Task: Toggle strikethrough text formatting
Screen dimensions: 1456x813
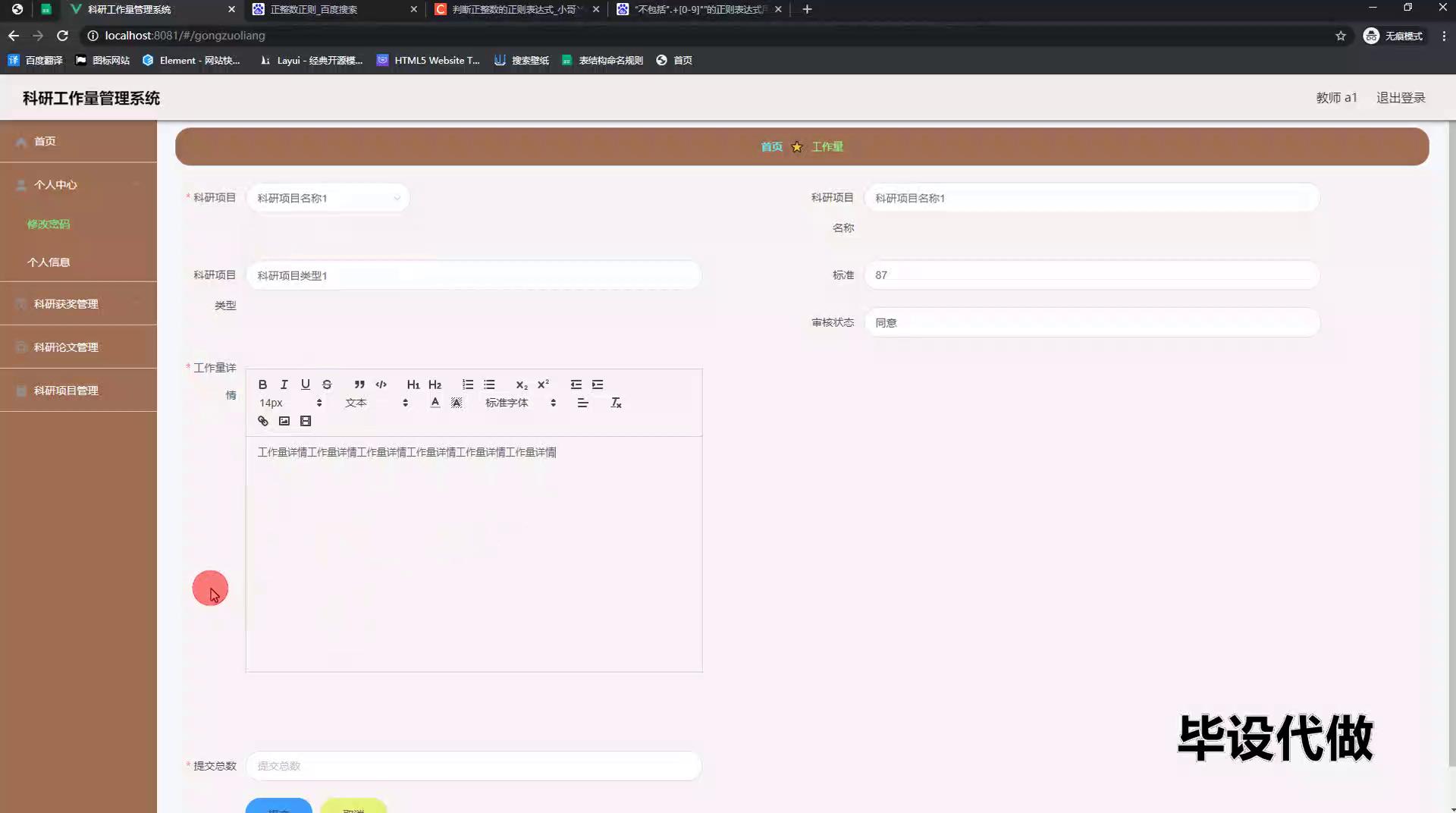Action: tap(327, 385)
